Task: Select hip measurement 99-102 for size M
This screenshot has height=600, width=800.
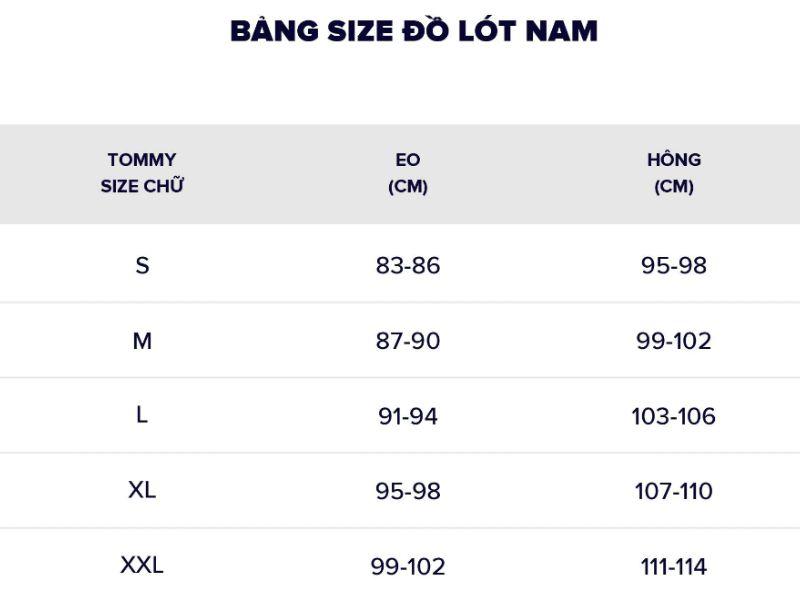Action: [674, 341]
